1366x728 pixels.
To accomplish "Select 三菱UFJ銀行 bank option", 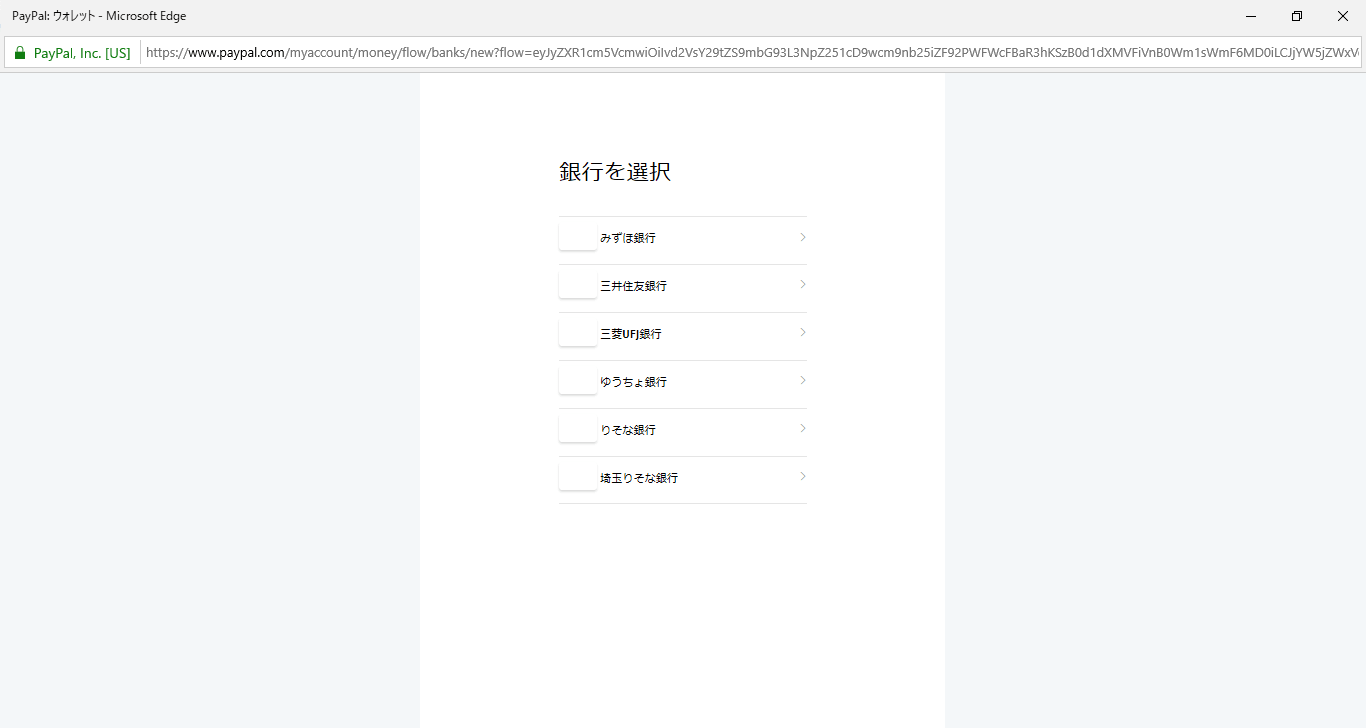I will [x=682, y=334].
